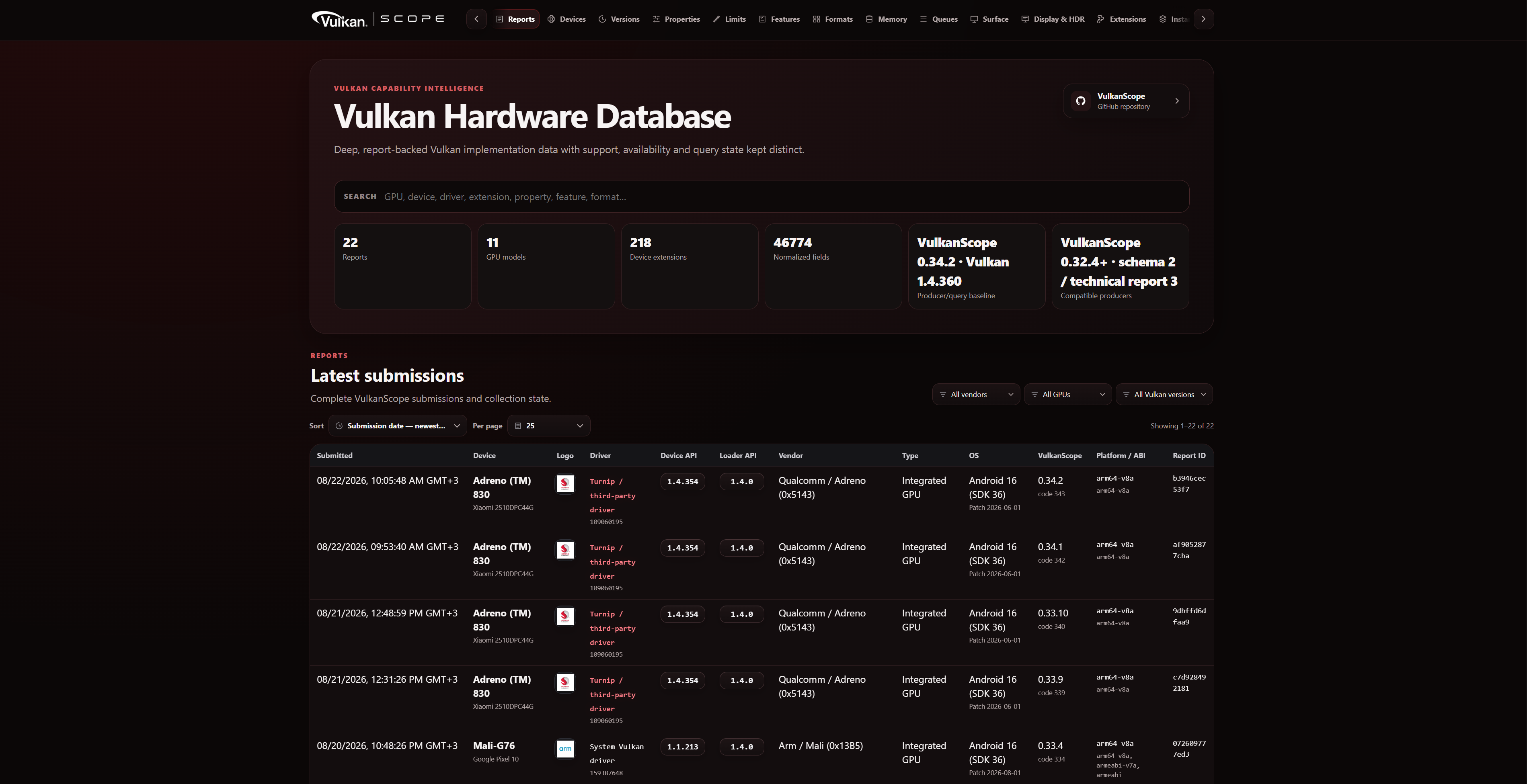Open report submitted 08/21/2026, 12:31:26 PM
This screenshot has height=784, width=1527.
[761, 699]
